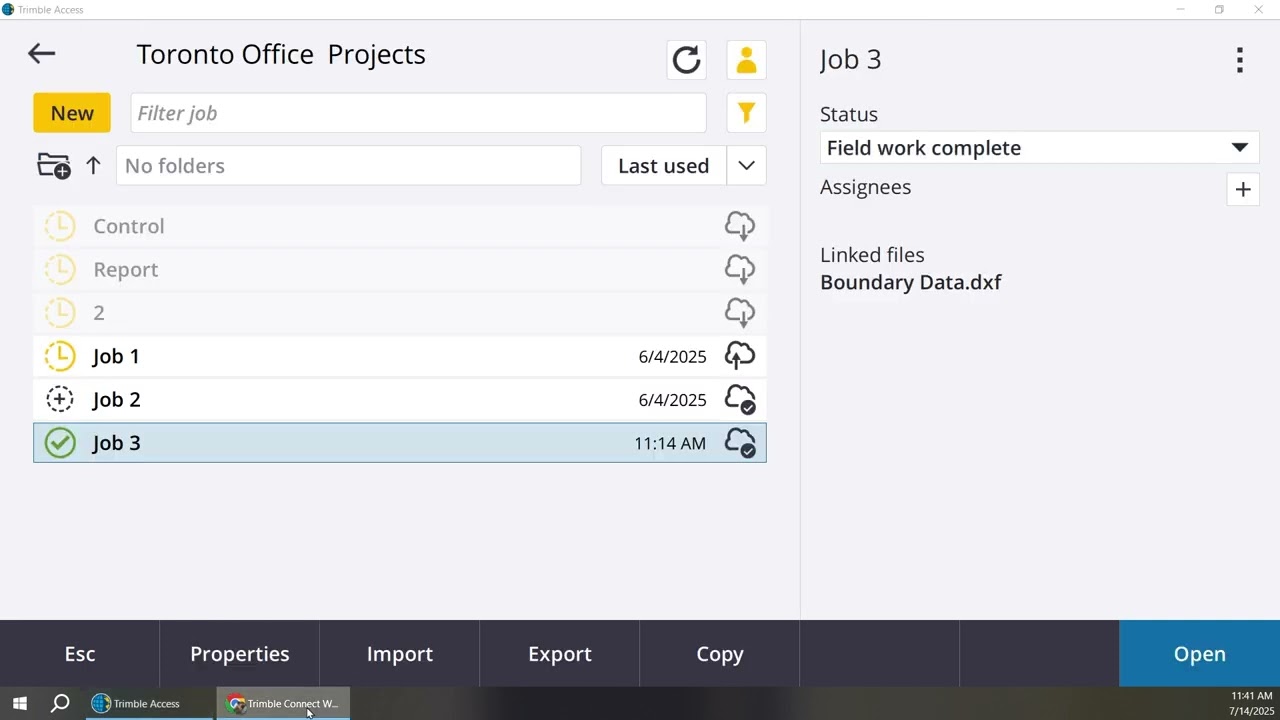The image size is (1280, 720).
Task: Select the Job 2 row
Action: click(400, 399)
